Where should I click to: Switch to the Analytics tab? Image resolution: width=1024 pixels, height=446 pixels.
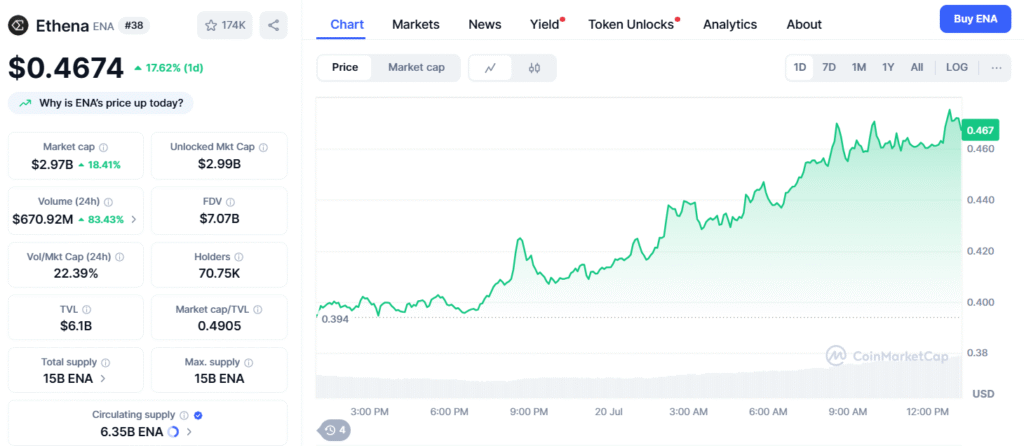(730, 25)
